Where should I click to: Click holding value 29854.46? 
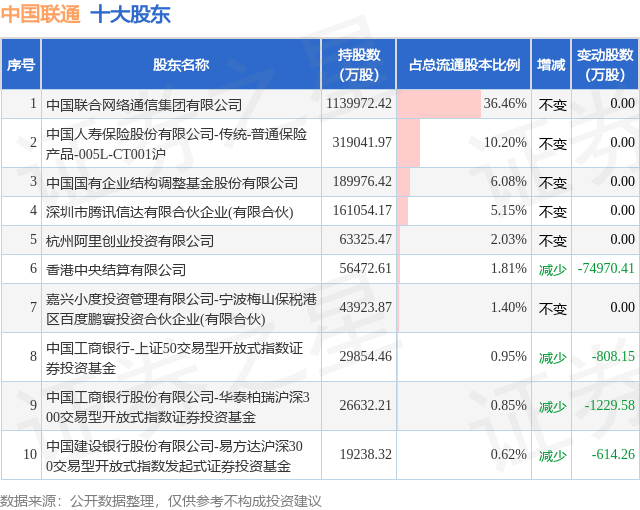coord(365,356)
